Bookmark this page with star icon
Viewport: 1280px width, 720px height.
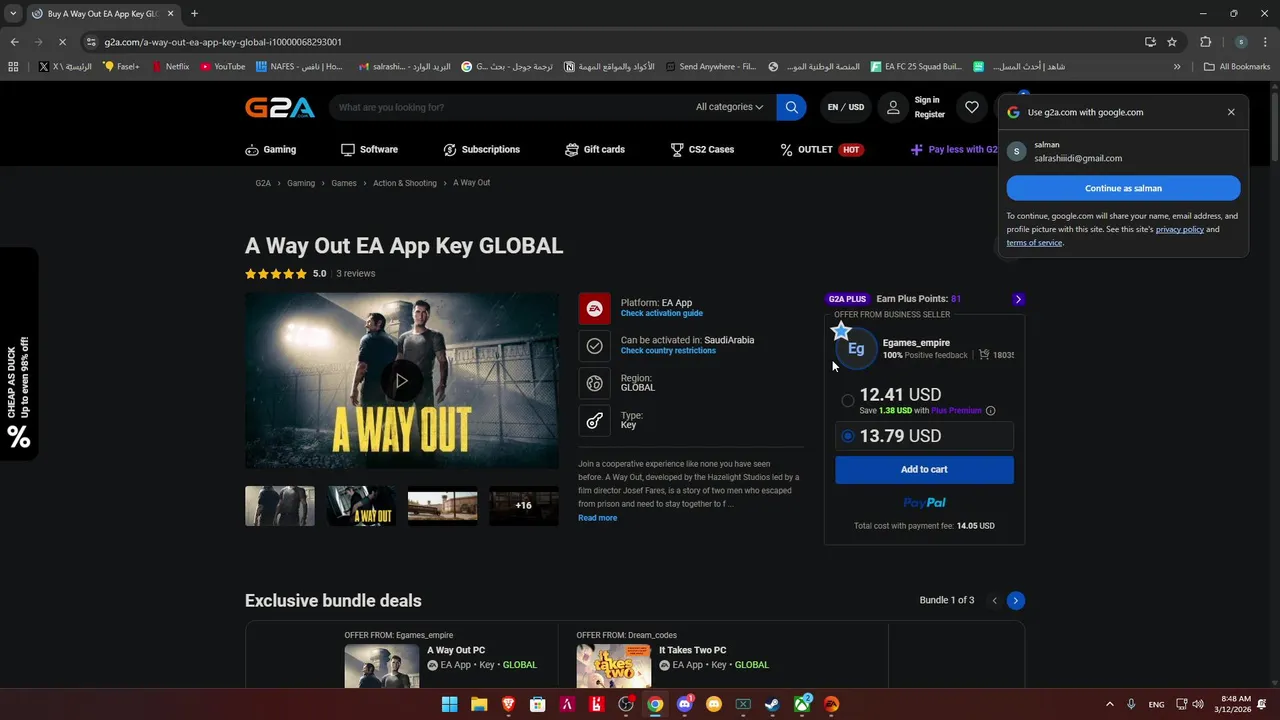pos(1172,42)
